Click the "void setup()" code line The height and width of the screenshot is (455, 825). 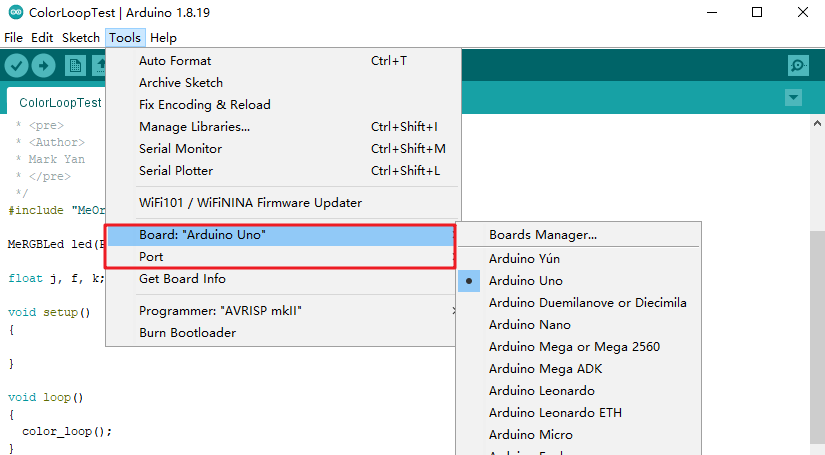(x=49, y=312)
